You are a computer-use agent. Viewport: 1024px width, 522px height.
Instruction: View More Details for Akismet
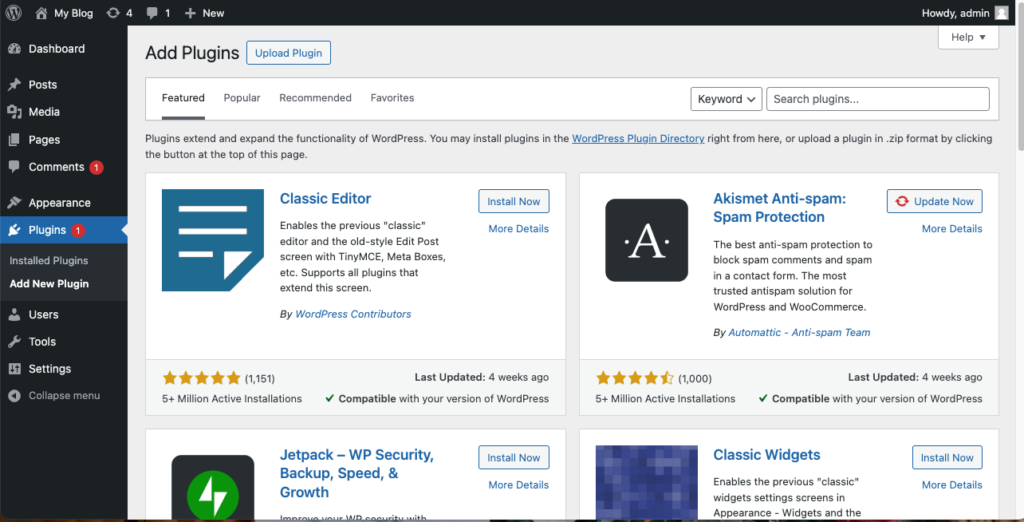point(952,229)
